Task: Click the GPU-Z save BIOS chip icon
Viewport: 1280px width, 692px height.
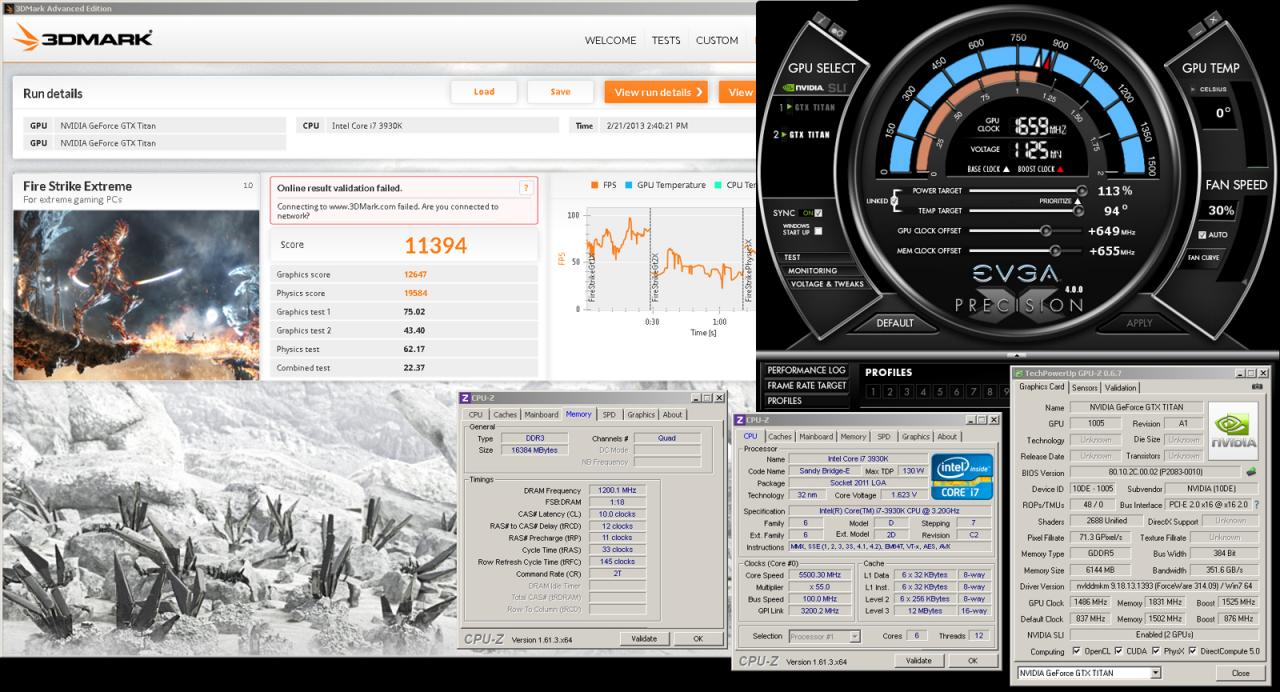Action: pos(1251,473)
